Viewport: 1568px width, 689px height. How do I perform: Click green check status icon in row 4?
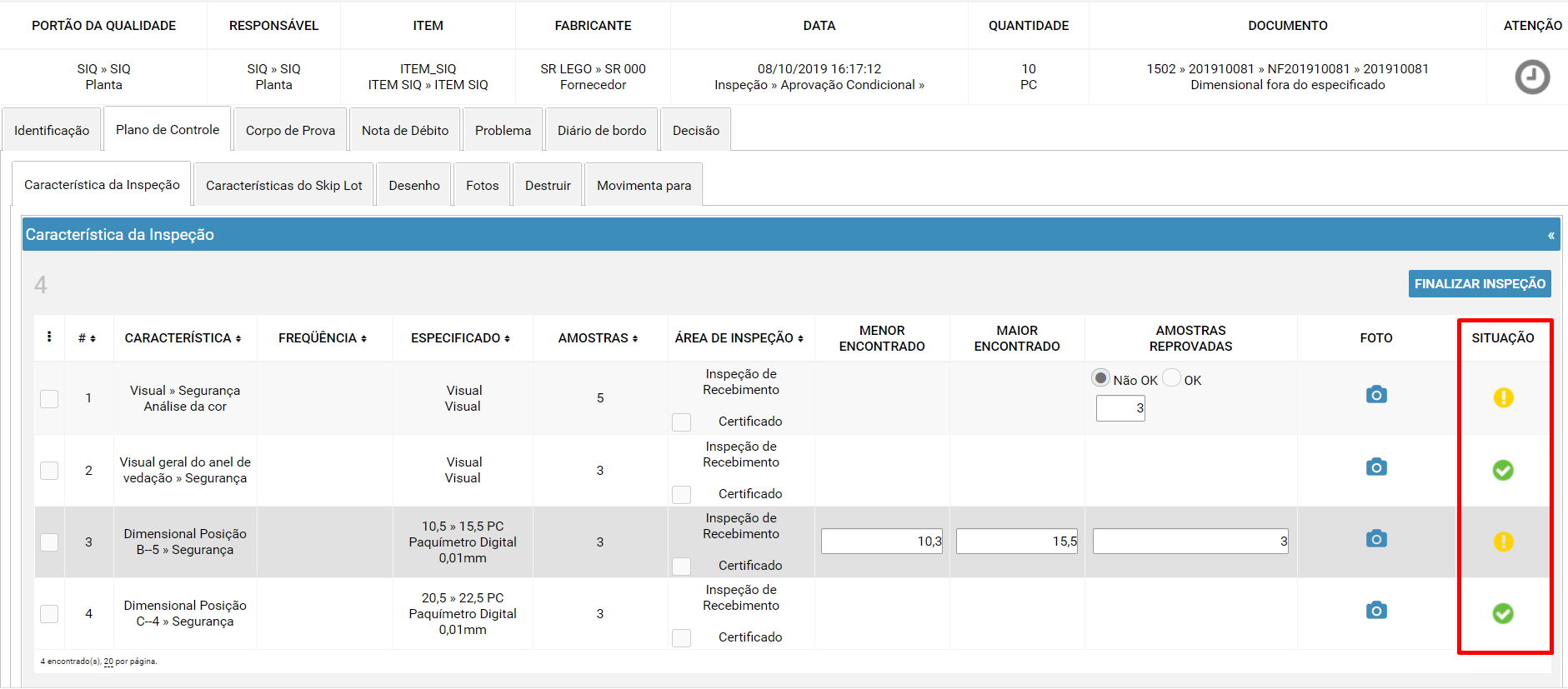pyautogui.click(x=1503, y=613)
